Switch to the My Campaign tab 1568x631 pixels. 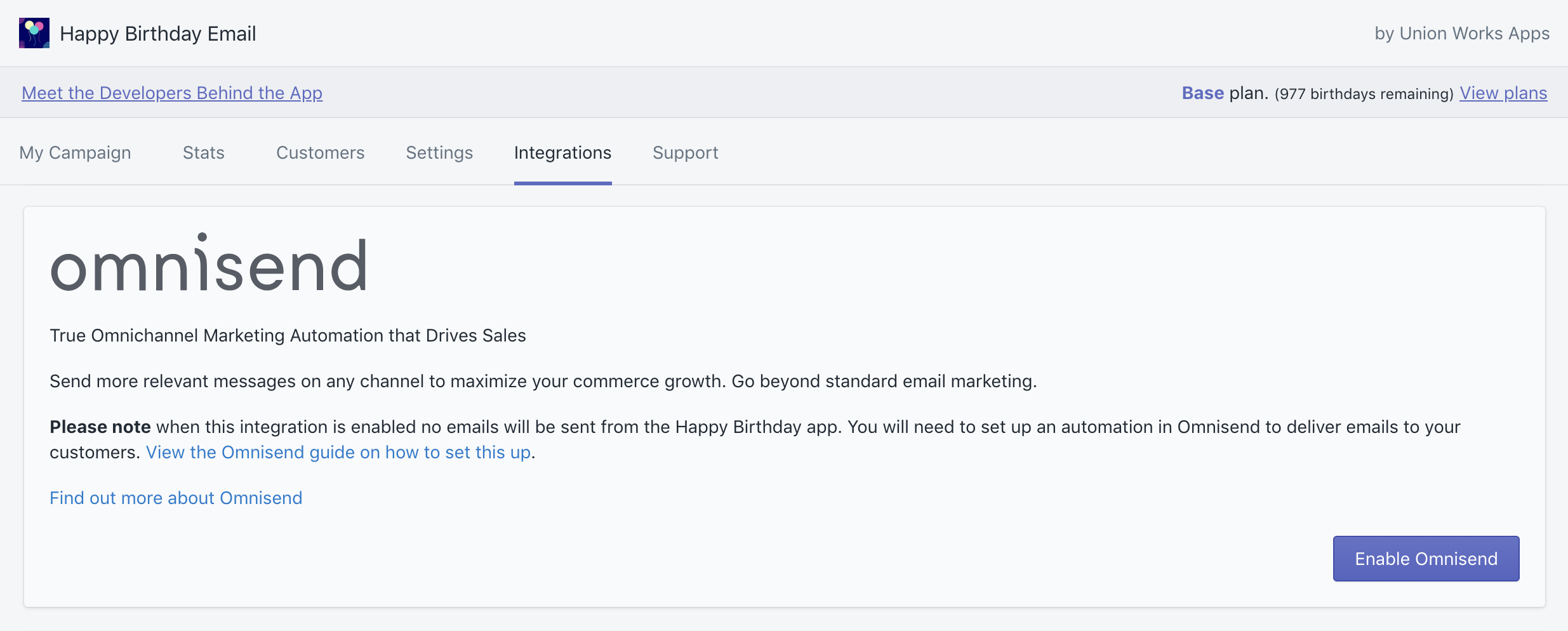75,153
